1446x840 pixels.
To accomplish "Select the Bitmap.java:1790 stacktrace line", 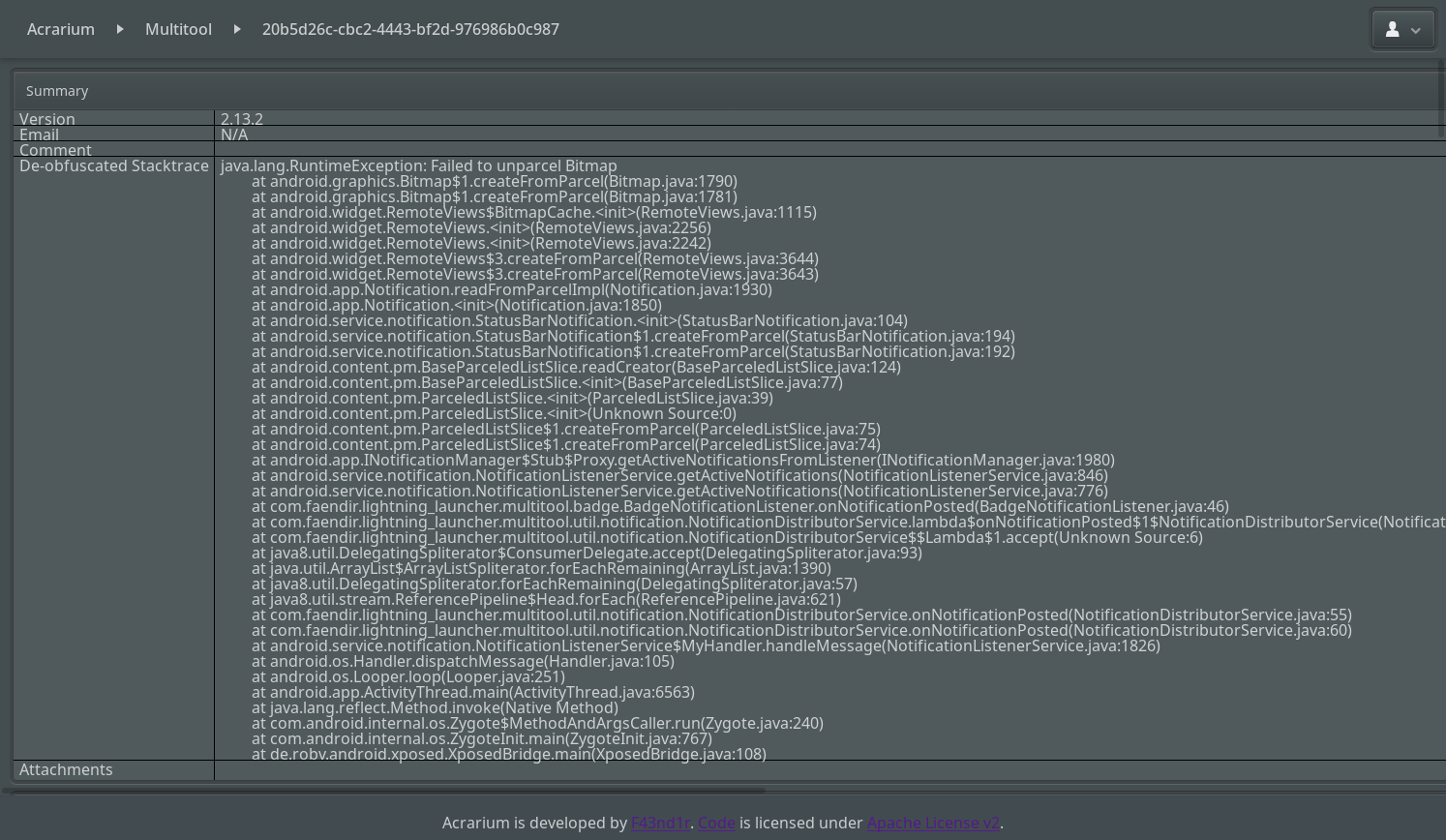I will [x=495, y=181].
